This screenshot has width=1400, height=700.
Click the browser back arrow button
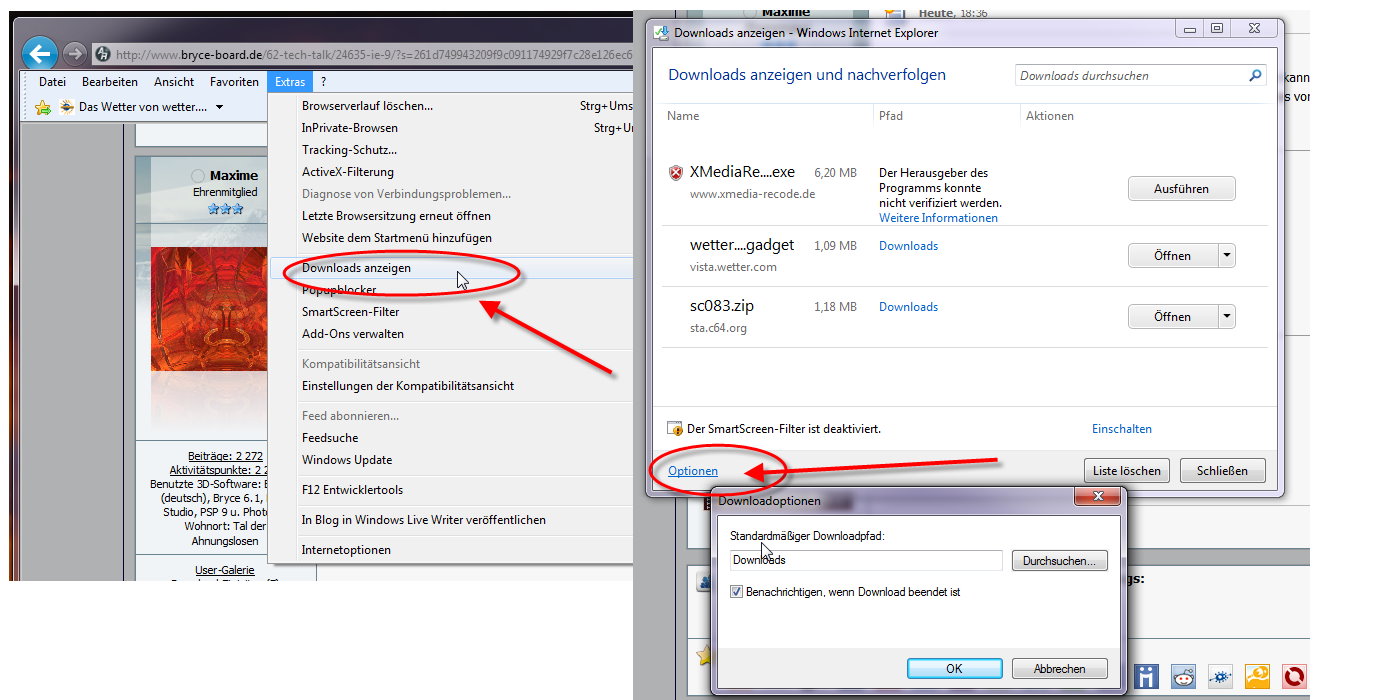pyautogui.click(x=39, y=53)
